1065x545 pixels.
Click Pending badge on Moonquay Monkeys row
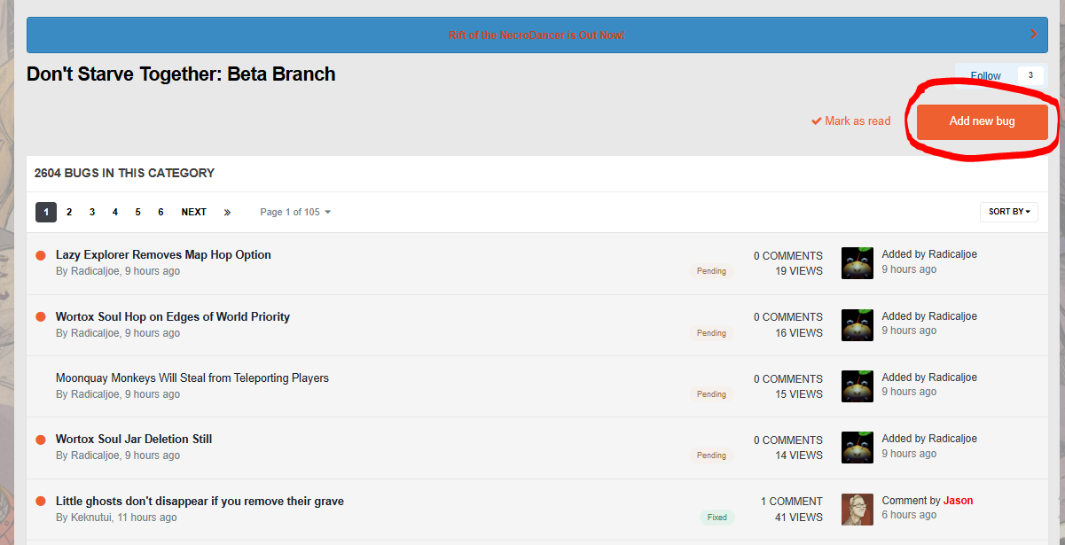tap(711, 394)
